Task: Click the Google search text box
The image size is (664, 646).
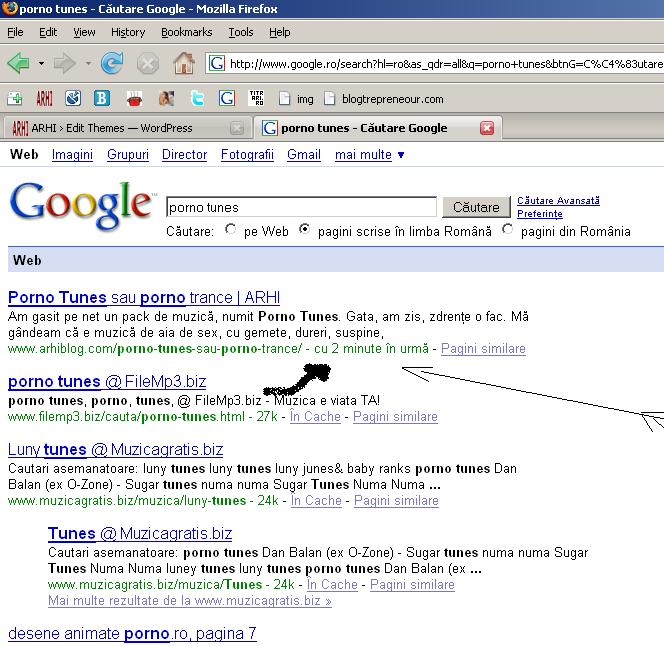Action: [302, 207]
